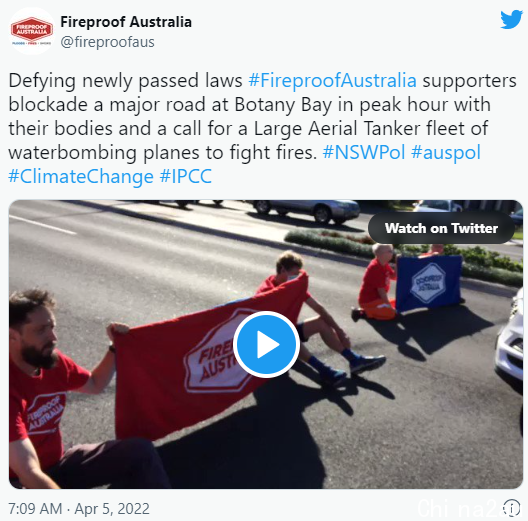Open the #auspol hashtag
The width and height of the screenshot is (528, 521).
tap(446, 153)
